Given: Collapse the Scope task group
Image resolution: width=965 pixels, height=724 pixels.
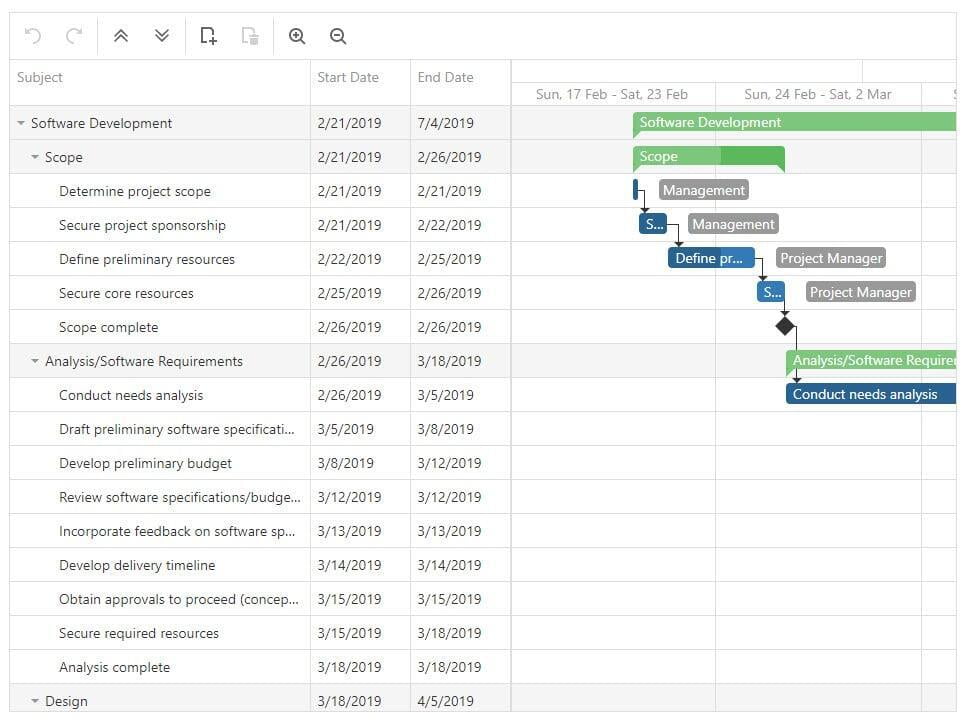Looking at the screenshot, I should tap(35, 158).
